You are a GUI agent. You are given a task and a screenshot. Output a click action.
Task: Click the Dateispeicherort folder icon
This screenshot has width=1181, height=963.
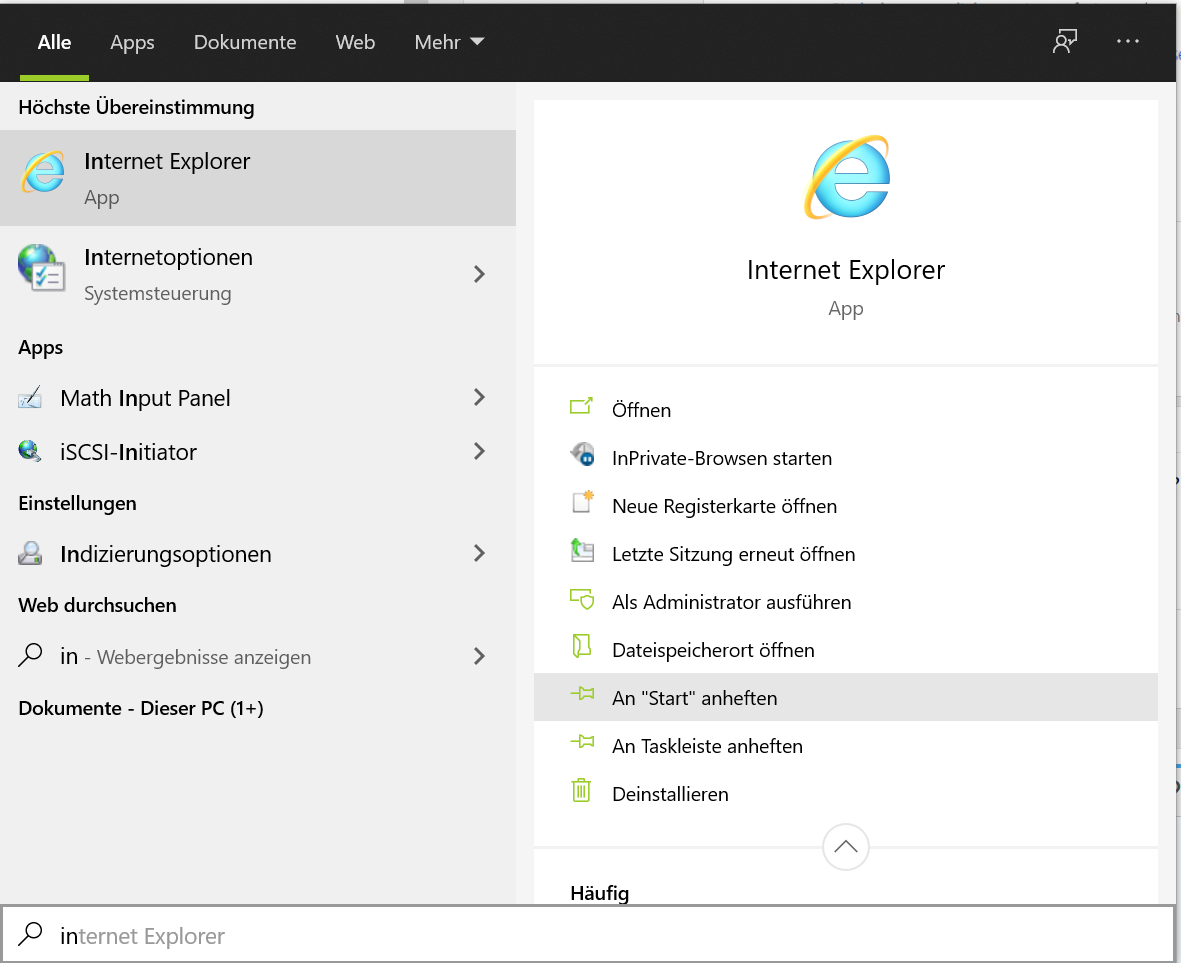click(x=581, y=646)
